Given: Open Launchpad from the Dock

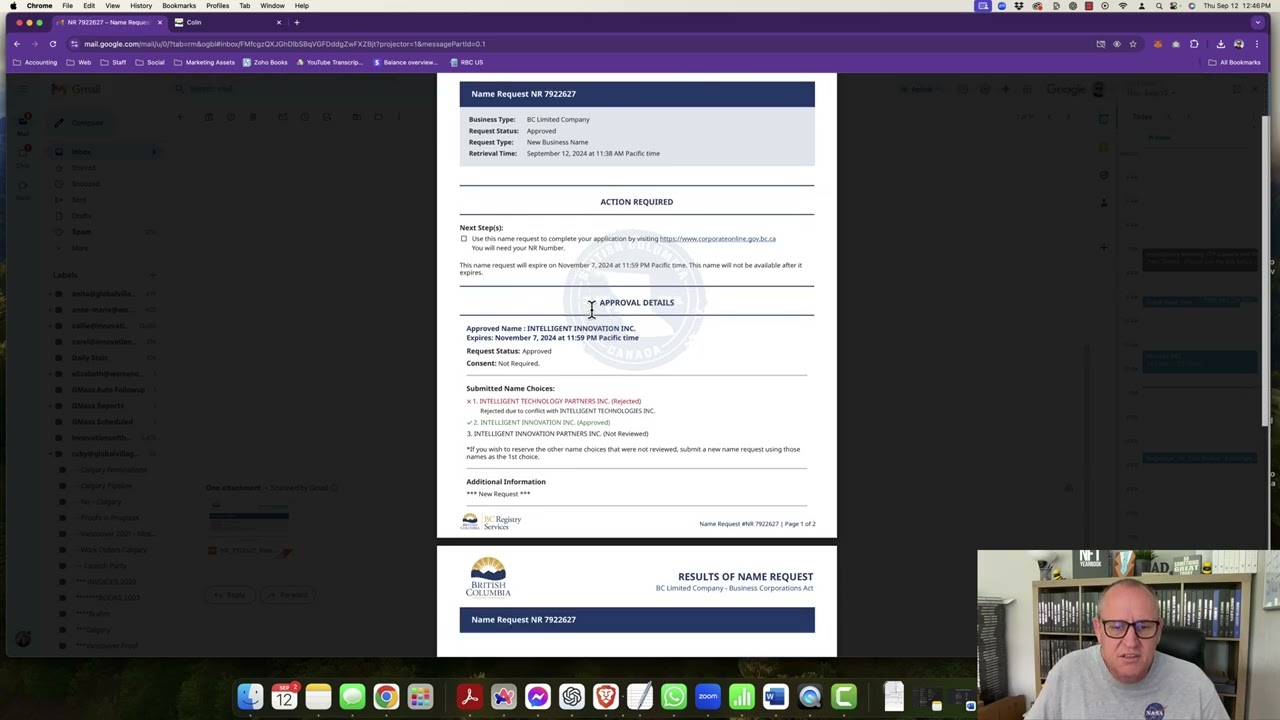Looking at the screenshot, I should tap(420, 696).
